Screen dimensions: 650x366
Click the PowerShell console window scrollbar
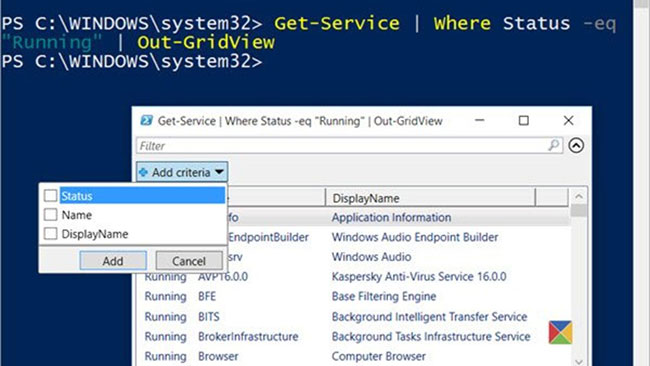[x=641, y=183]
